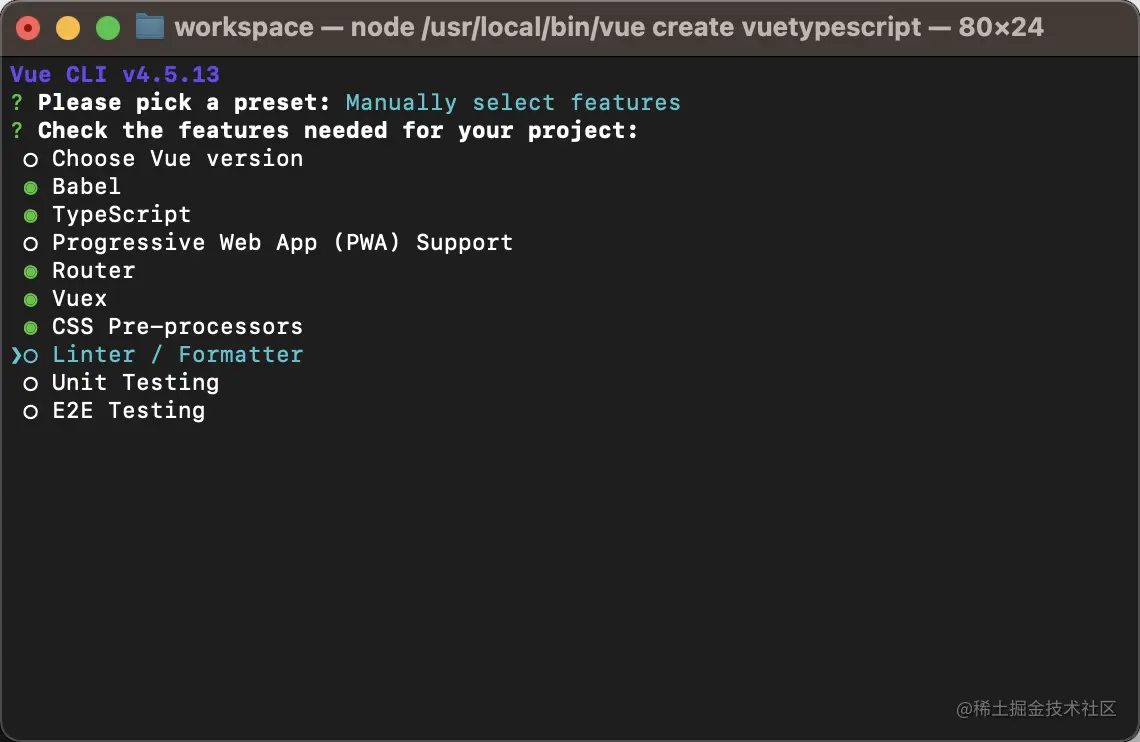Viewport: 1140px width, 742px height.
Task: Uncheck the Babel feature circle
Action: click(31, 187)
